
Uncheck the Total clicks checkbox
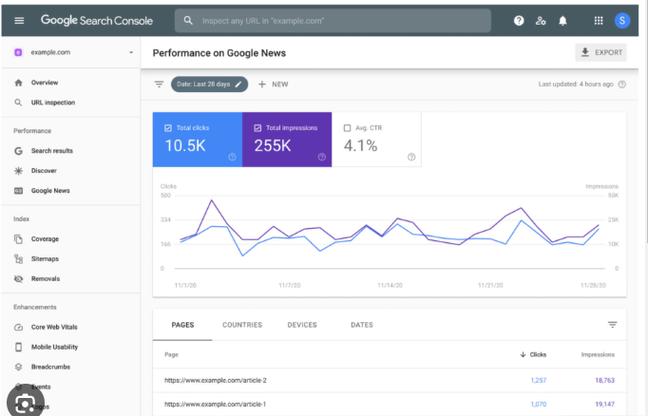(168, 128)
